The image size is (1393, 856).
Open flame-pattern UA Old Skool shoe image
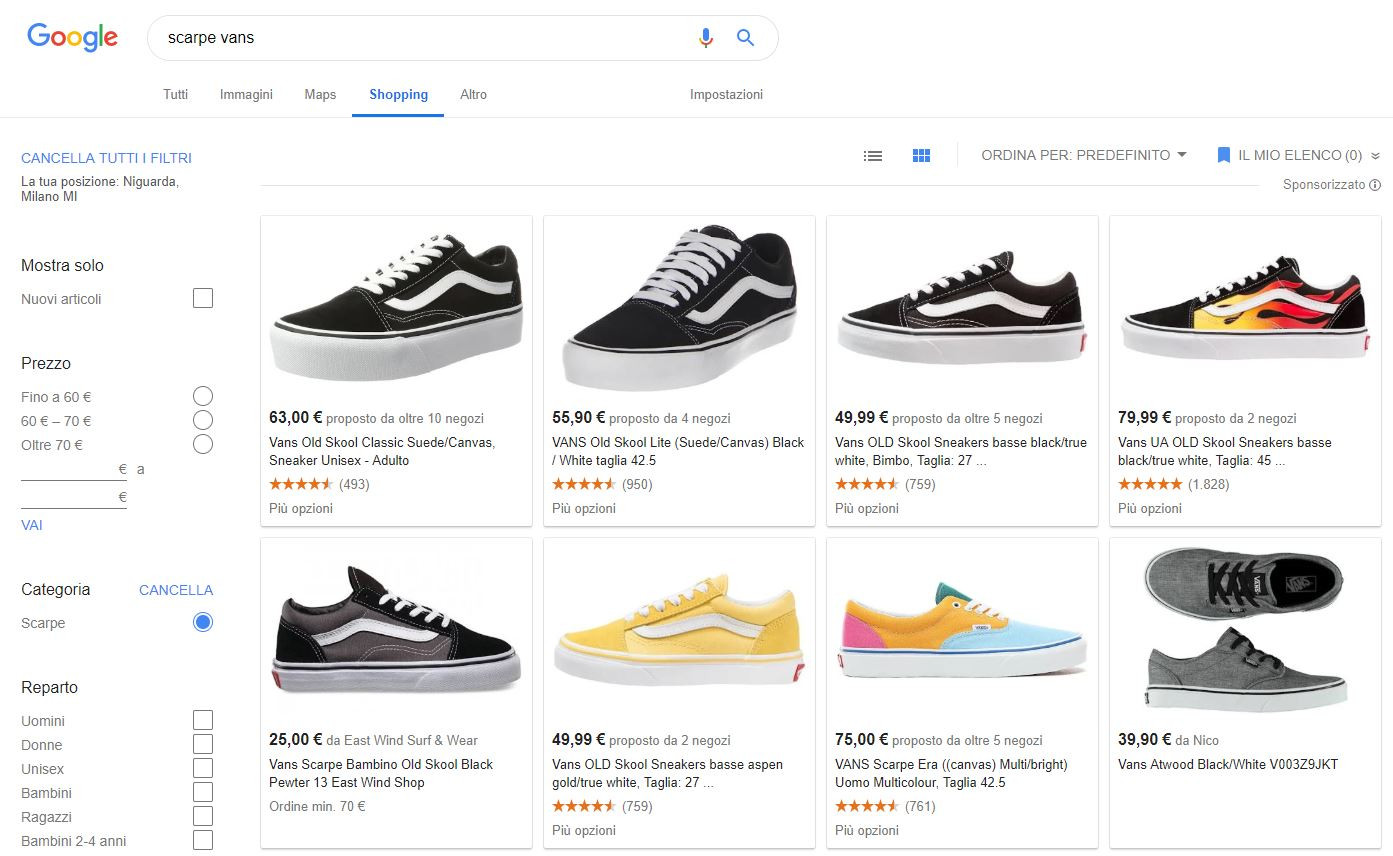click(x=1245, y=308)
